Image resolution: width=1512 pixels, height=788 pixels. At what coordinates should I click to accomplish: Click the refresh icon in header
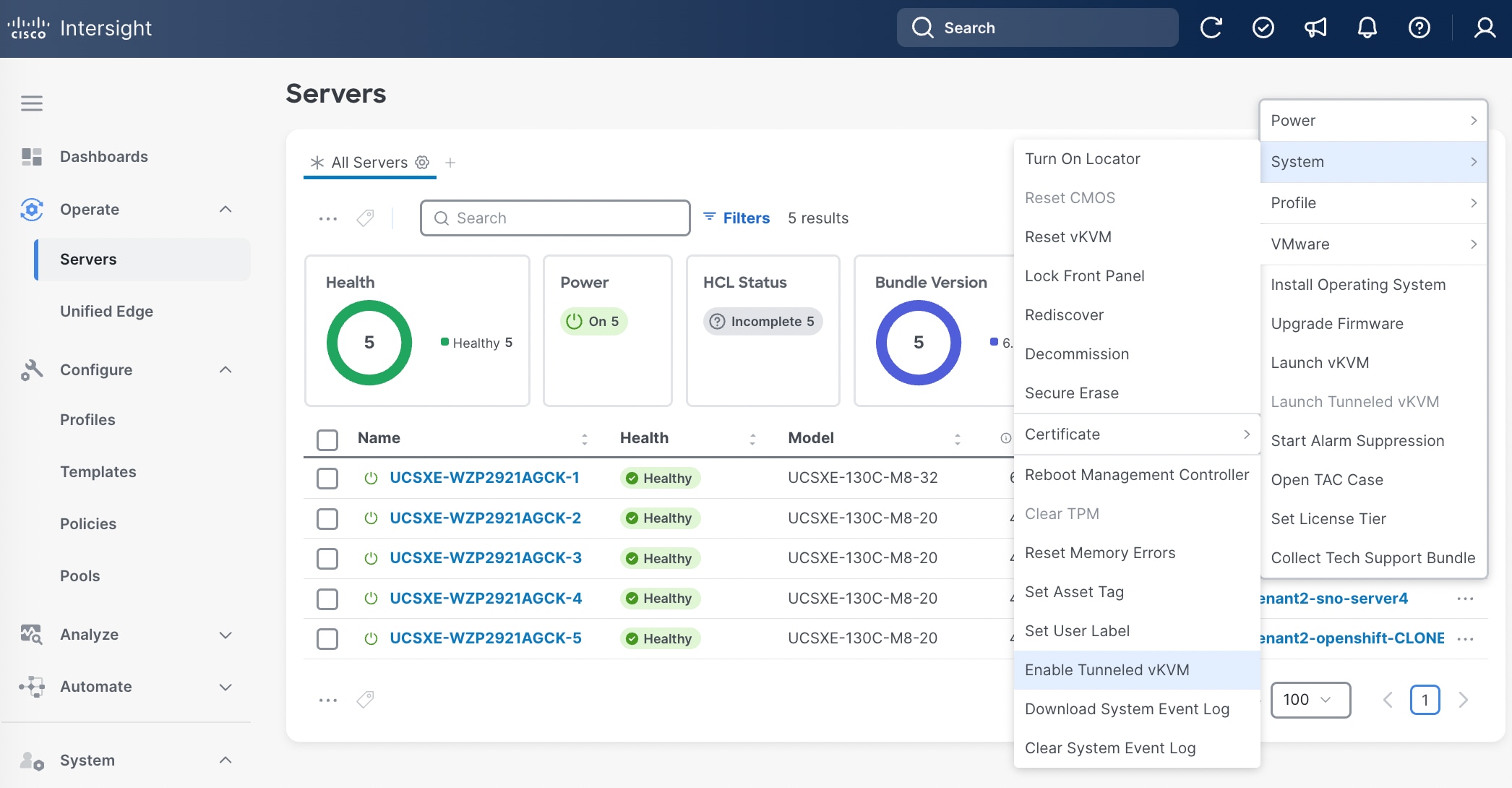click(x=1211, y=28)
